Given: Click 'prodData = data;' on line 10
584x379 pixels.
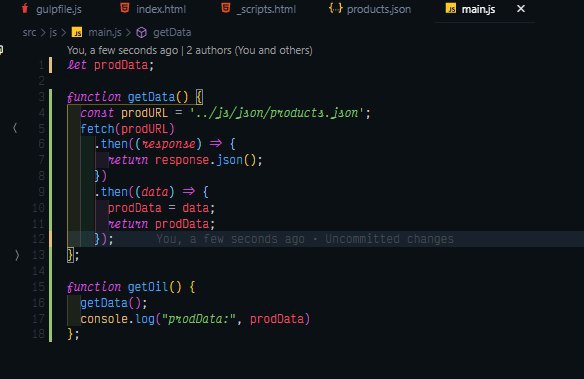Looking at the screenshot, I should tap(161, 208).
